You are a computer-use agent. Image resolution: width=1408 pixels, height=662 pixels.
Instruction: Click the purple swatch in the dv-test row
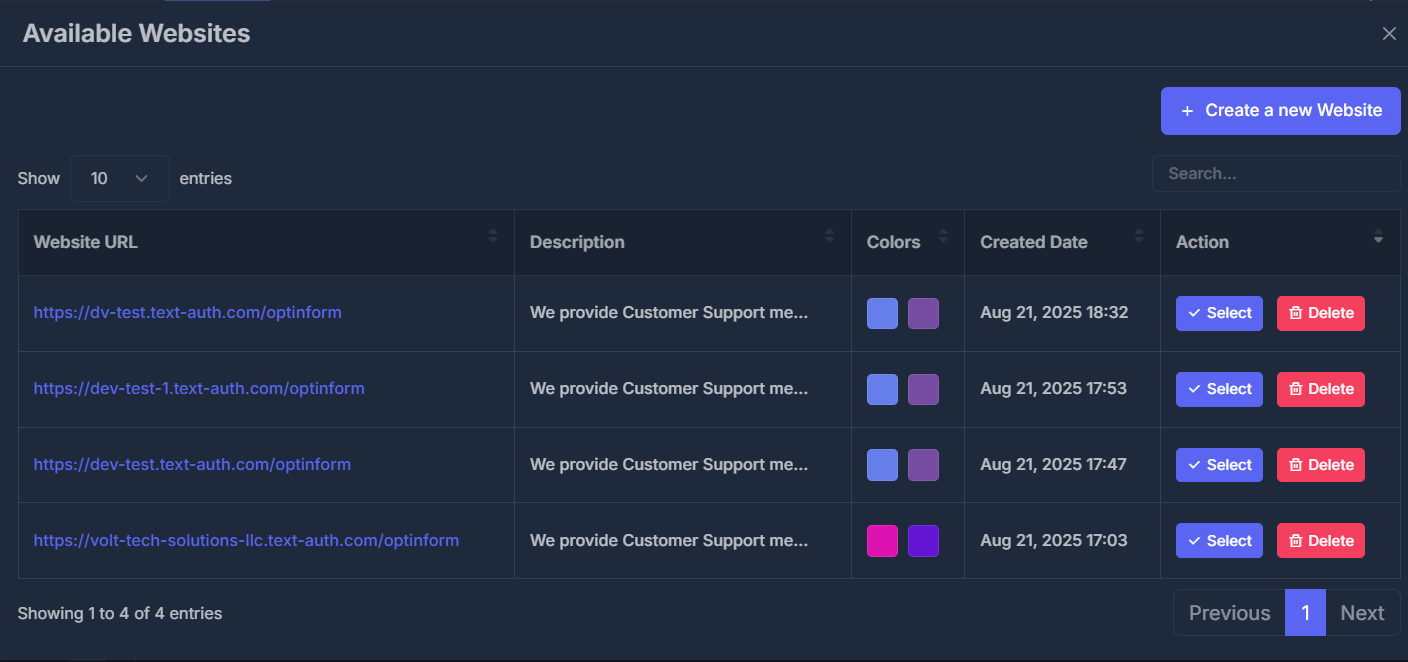click(x=923, y=313)
